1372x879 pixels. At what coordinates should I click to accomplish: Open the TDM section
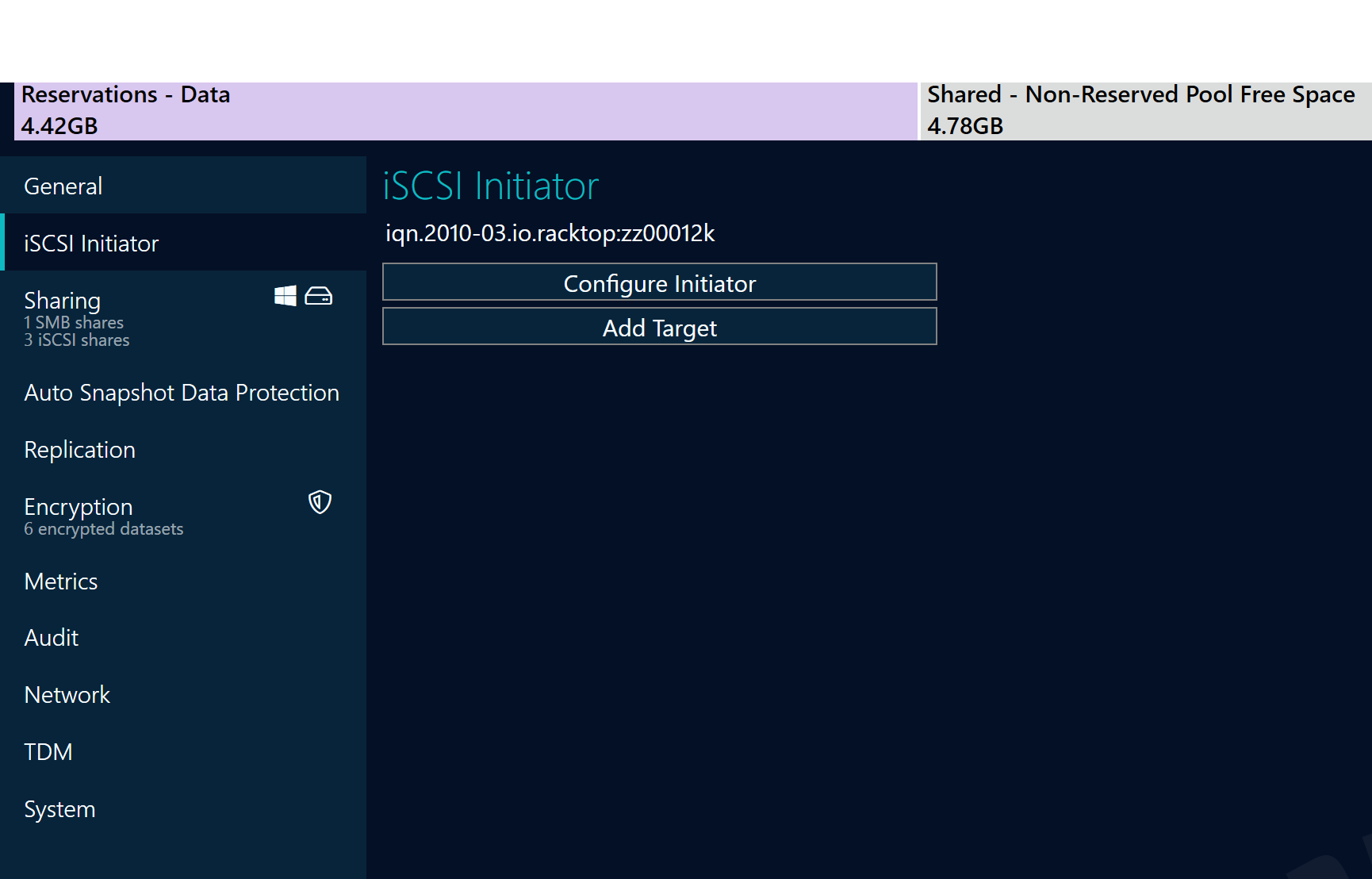[48, 751]
